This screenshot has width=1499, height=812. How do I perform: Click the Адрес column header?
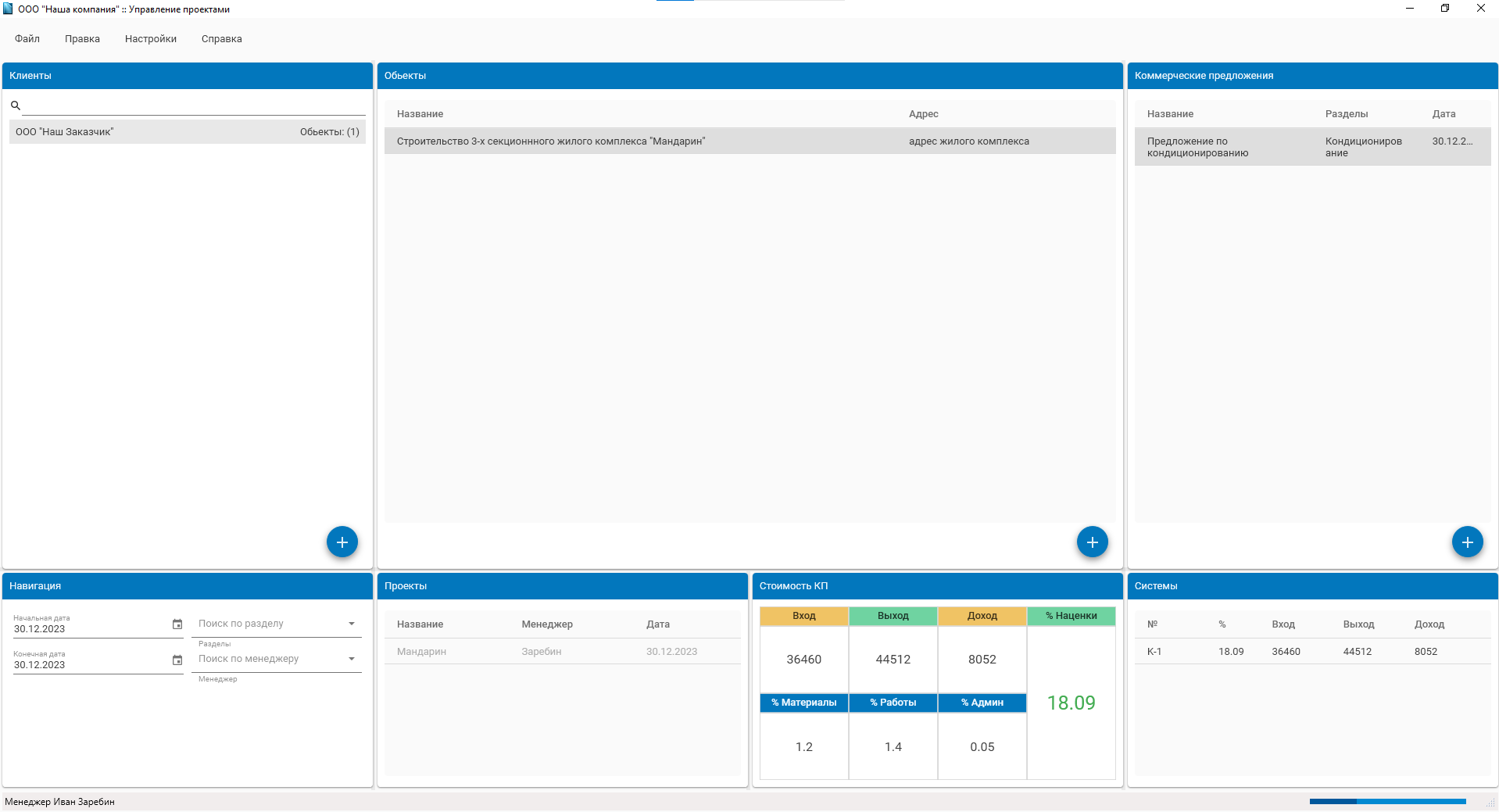(x=924, y=114)
